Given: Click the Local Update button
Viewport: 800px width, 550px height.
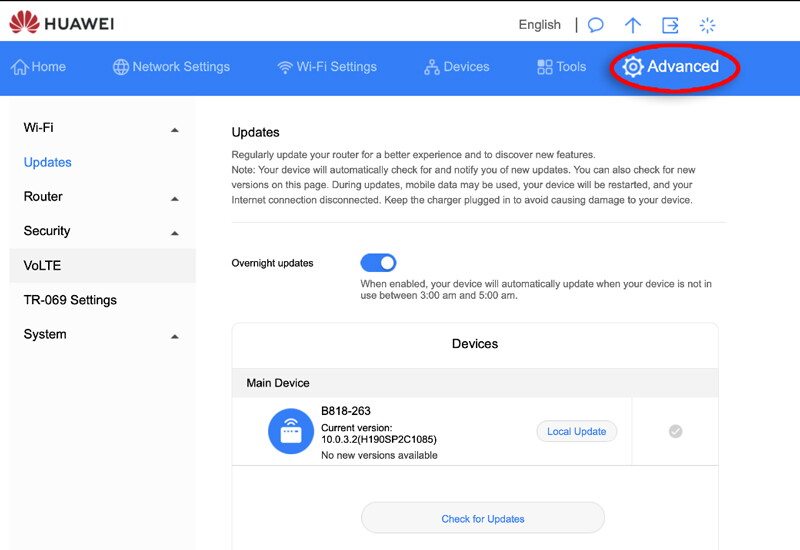Looking at the screenshot, I should click(577, 431).
